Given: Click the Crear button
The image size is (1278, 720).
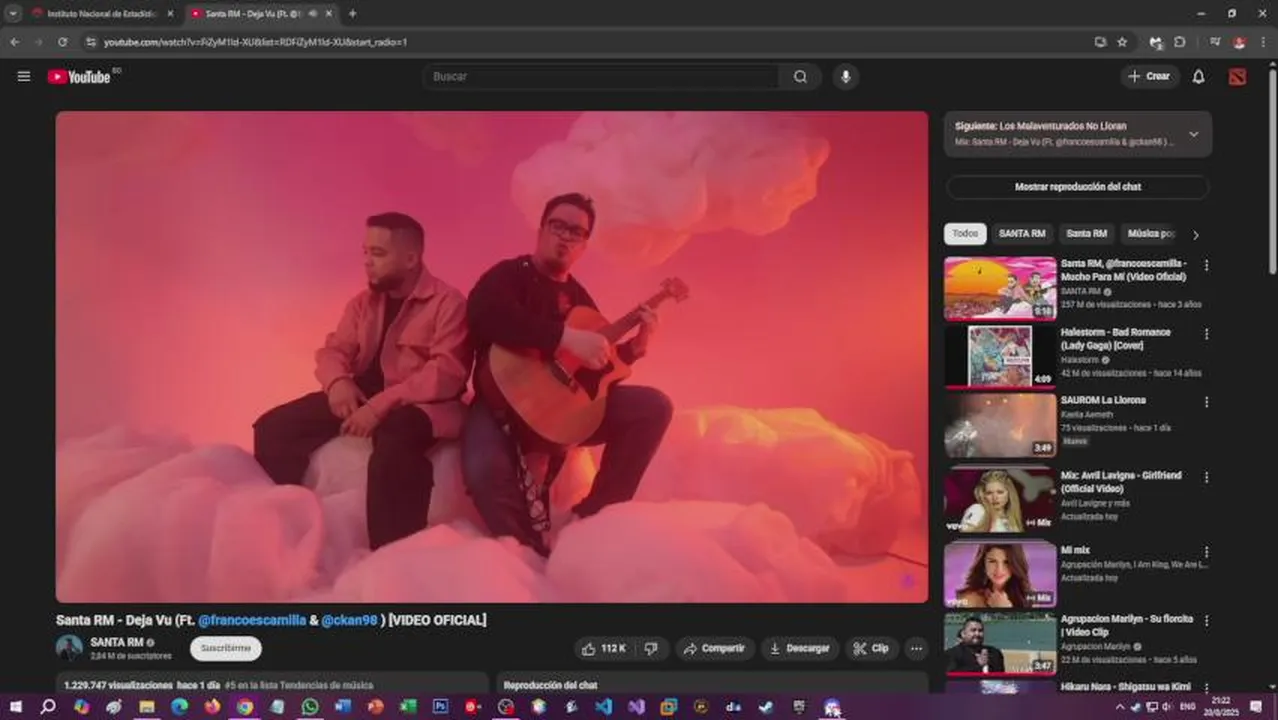Looking at the screenshot, I should (1149, 77).
